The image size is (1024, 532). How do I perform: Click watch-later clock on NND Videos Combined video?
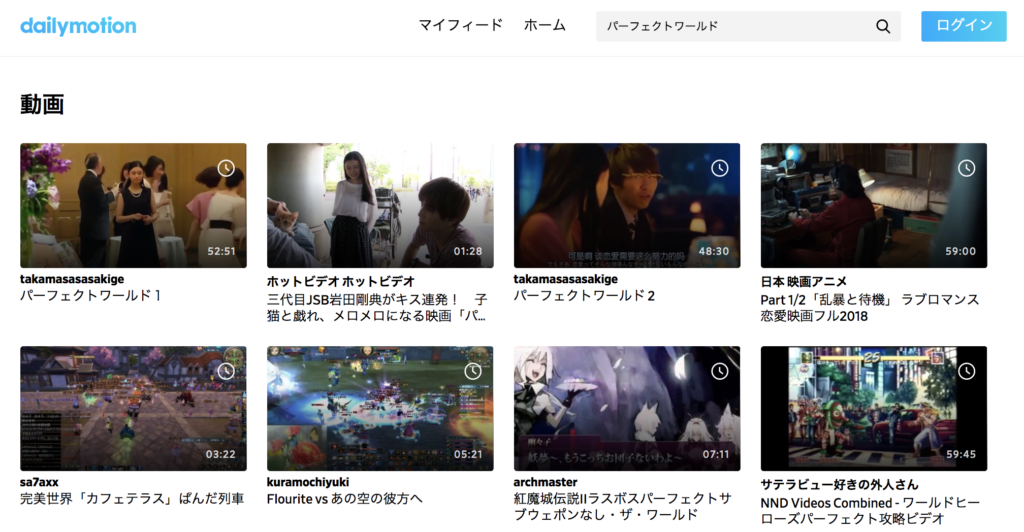click(x=967, y=371)
